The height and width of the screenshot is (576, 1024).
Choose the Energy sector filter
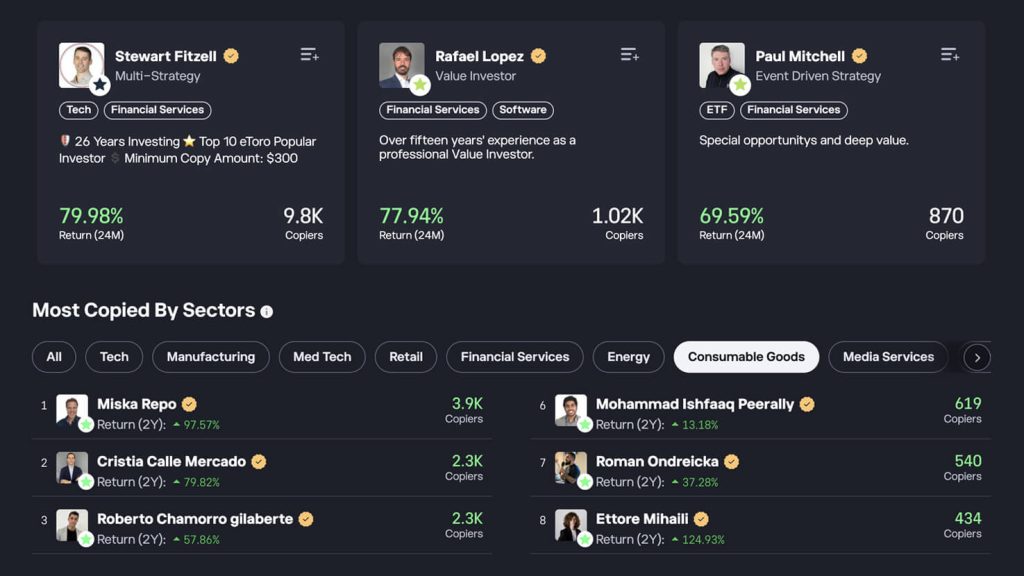628,357
